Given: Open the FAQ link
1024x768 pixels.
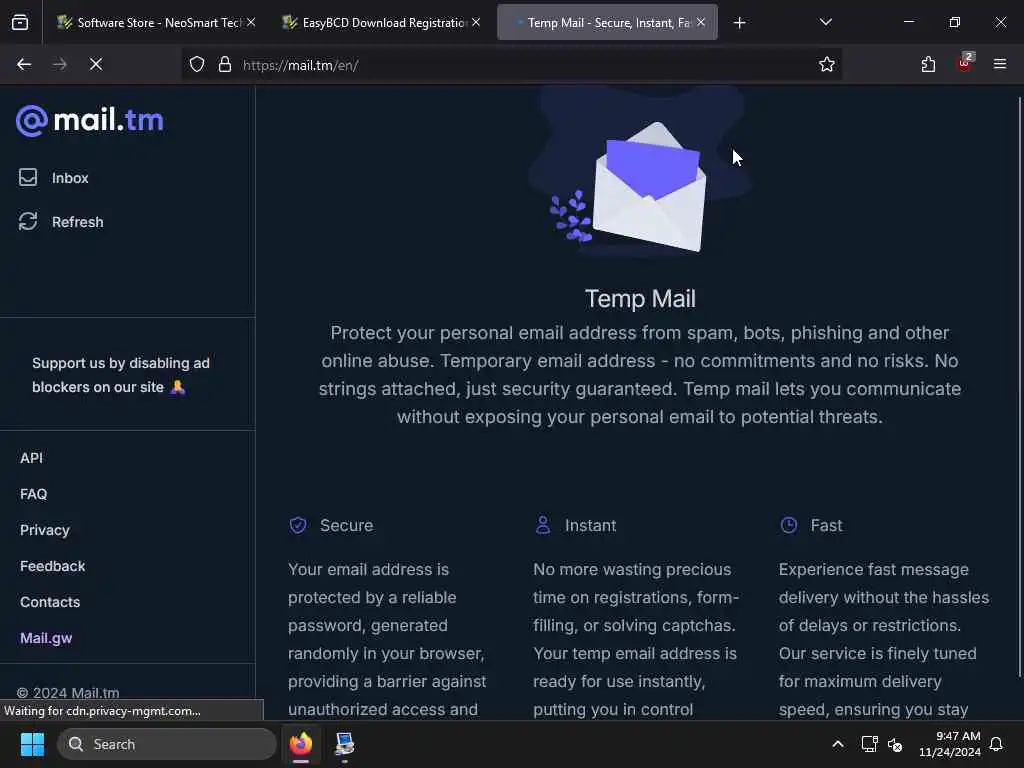Looking at the screenshot, I should (33, 494).
